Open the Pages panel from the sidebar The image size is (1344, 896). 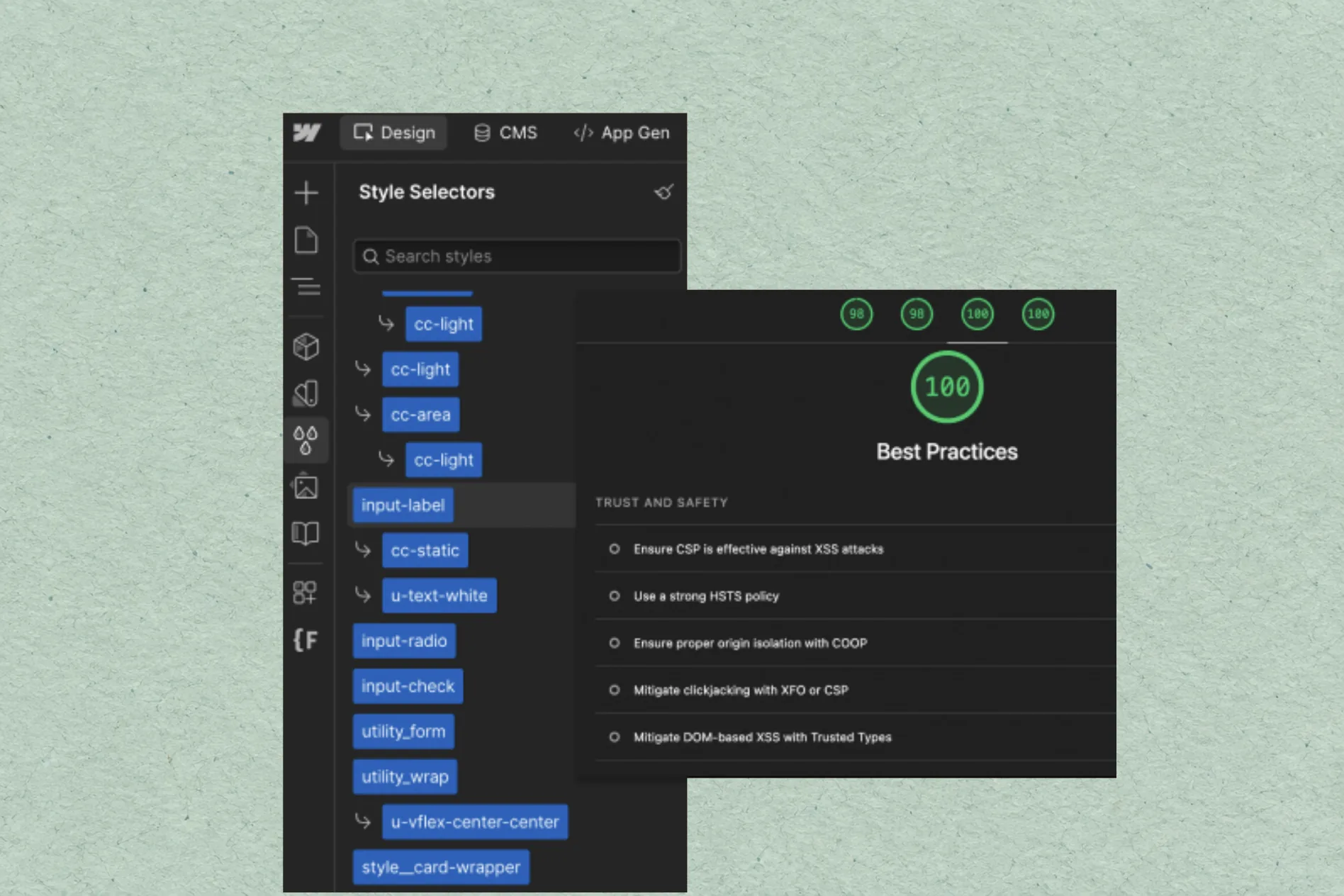pos(306,240)
